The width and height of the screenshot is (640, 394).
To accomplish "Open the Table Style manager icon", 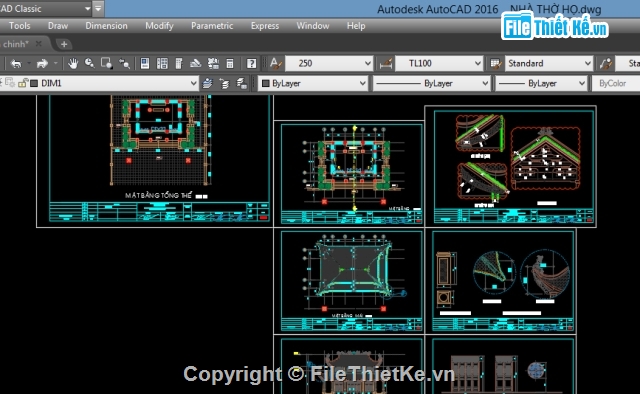I will tap(496, 63).
